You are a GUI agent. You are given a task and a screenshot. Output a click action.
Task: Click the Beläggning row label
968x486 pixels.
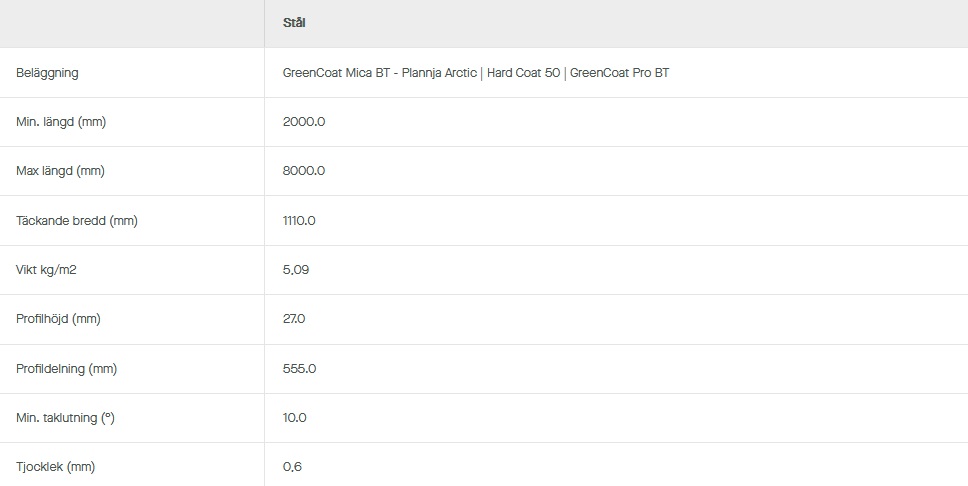click(47, 73)
